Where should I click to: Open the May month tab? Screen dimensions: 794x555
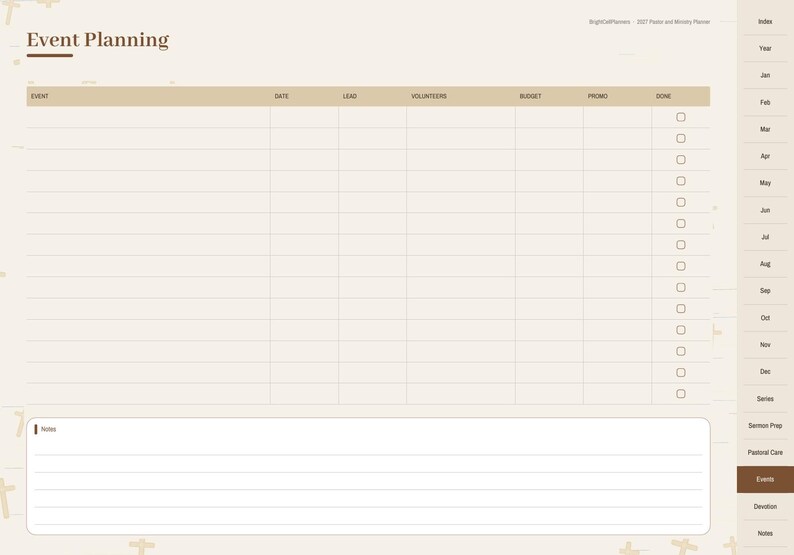point(765,183)
